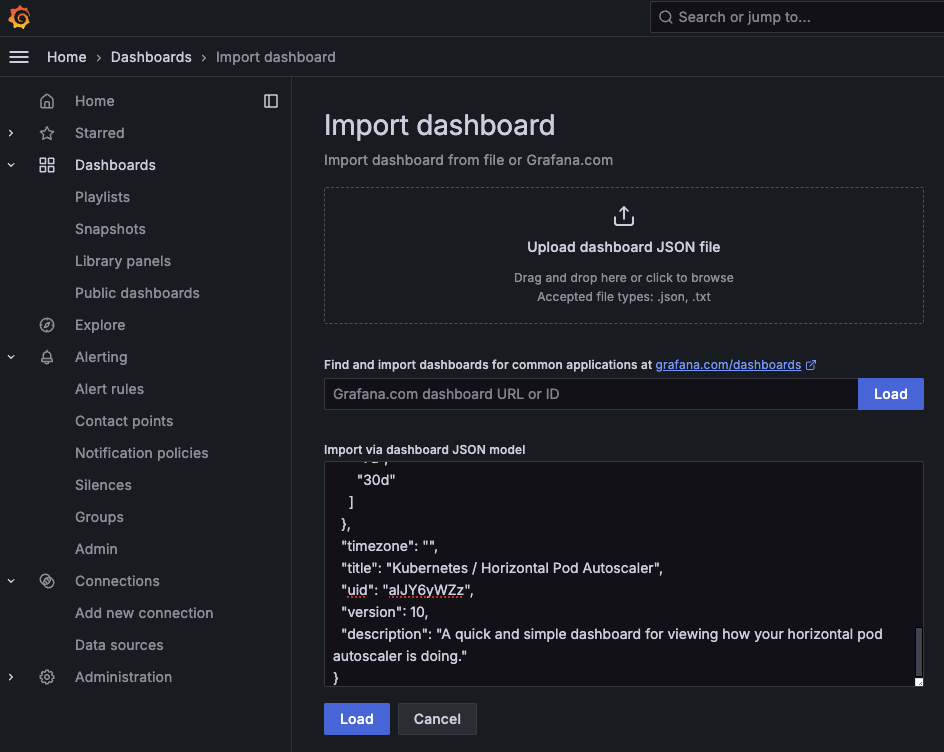
Task: Click Home breadcrumb link
Action: coord(67,57)
